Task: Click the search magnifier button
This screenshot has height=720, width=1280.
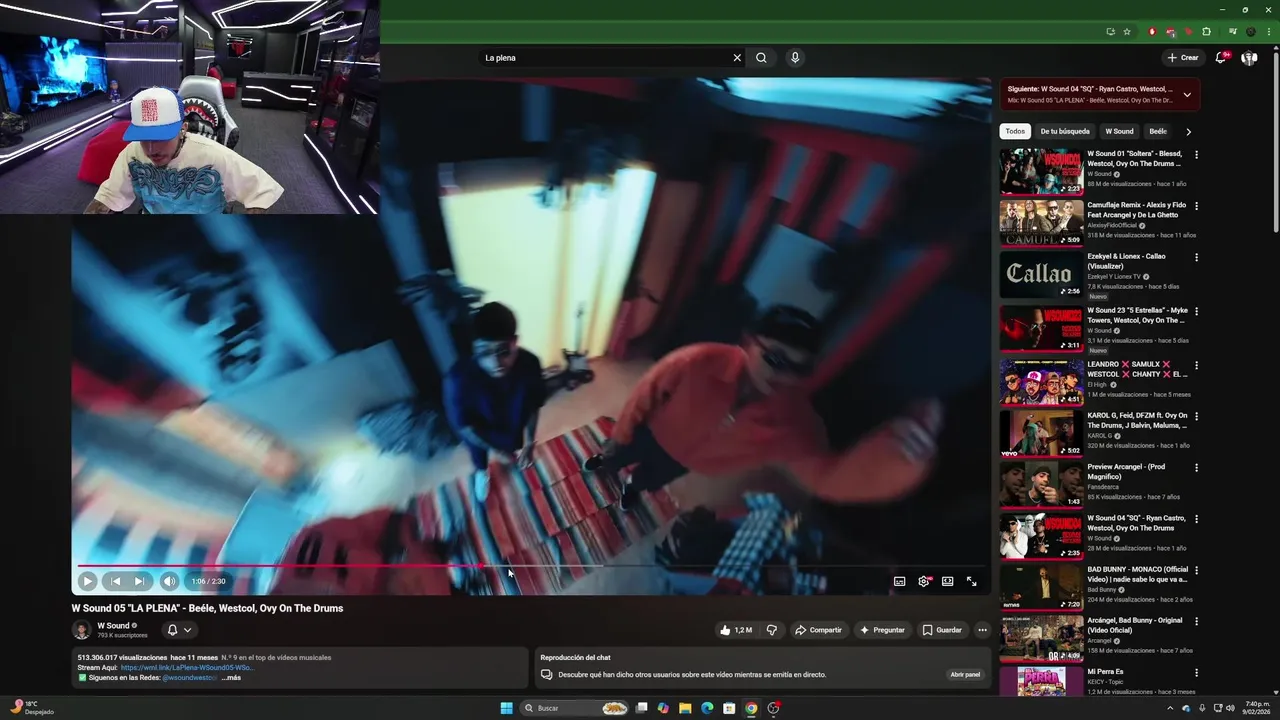Action: (761, 58)
